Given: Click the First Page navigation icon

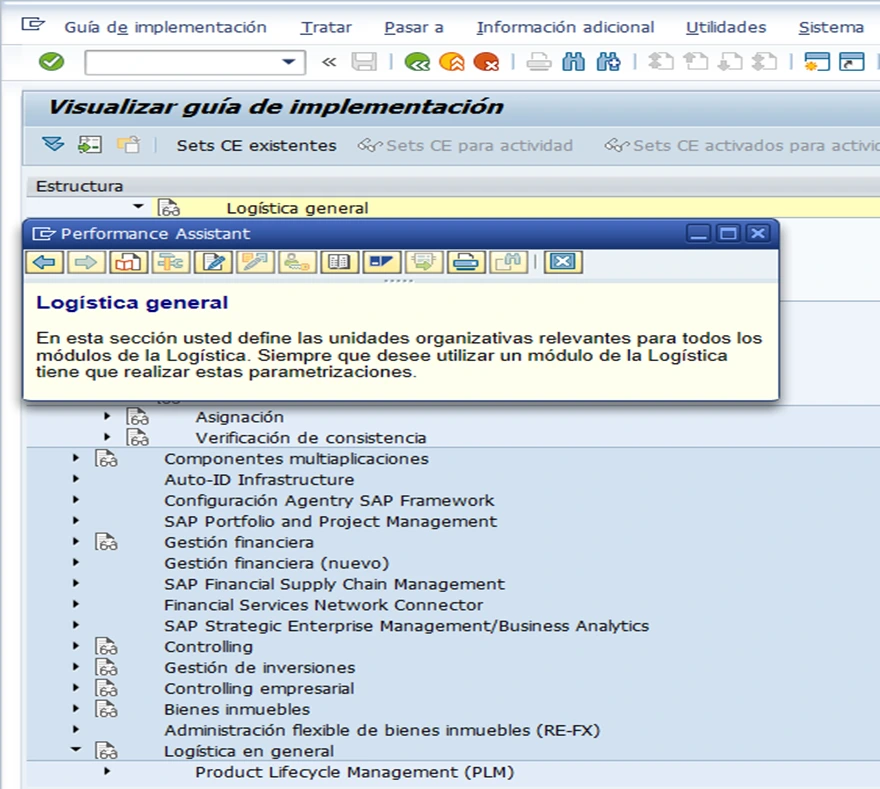Looking at the screenshot, I should [x=661, y=62].
